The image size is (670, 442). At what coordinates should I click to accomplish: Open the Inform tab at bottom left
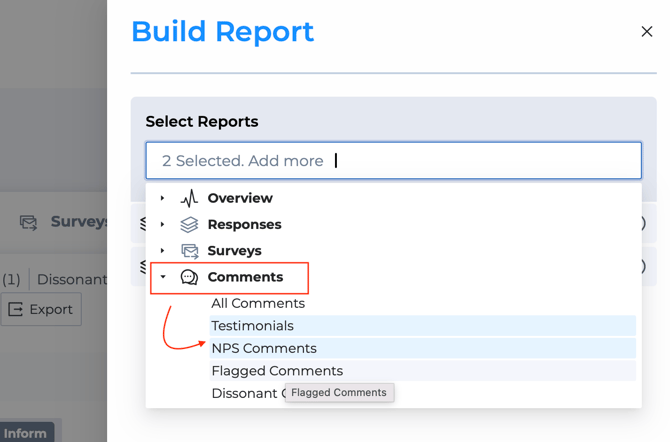25,433
